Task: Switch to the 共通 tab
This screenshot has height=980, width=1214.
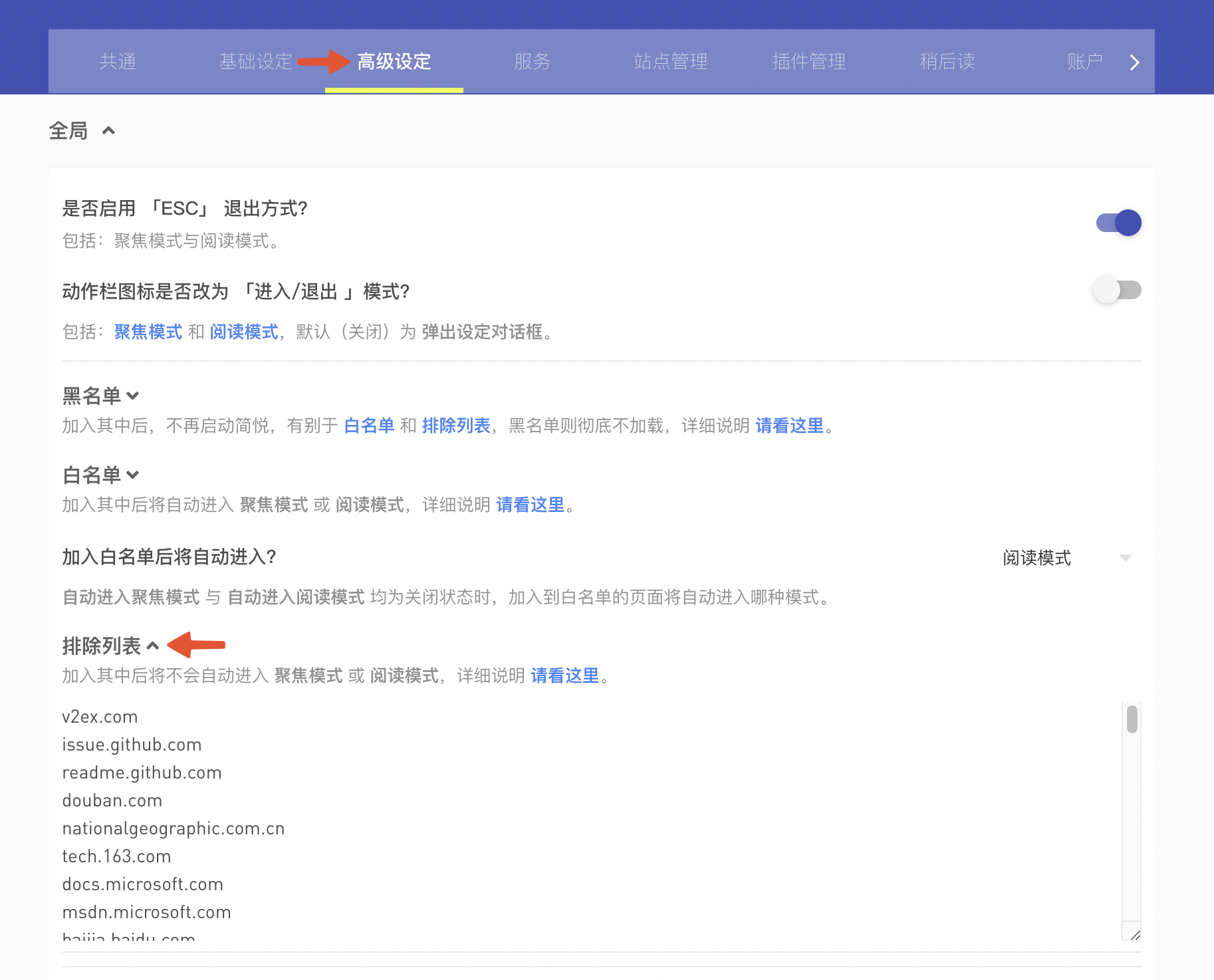Action: (x=118, y=62)
